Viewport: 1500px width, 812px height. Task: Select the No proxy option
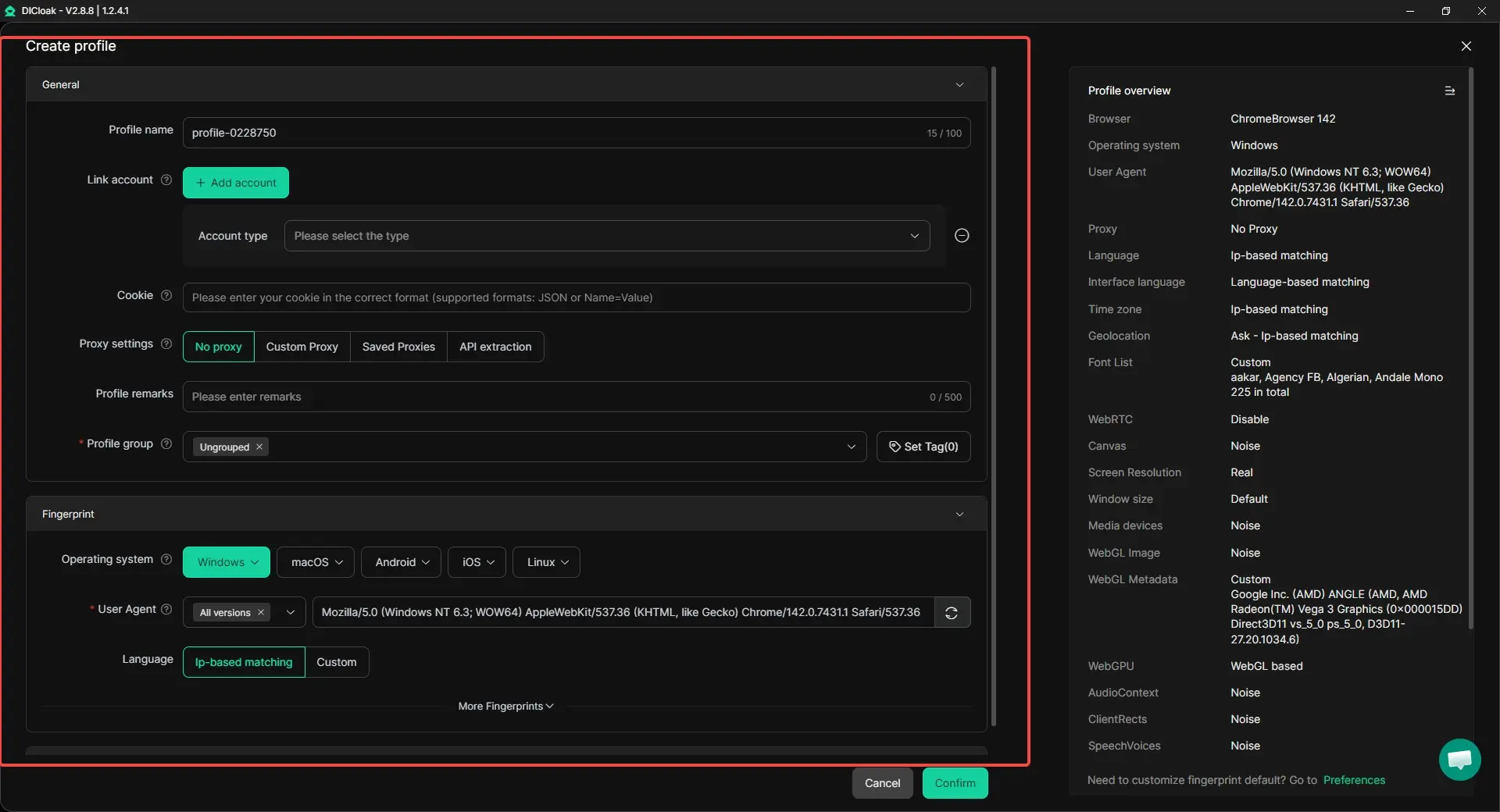(218, 347)
